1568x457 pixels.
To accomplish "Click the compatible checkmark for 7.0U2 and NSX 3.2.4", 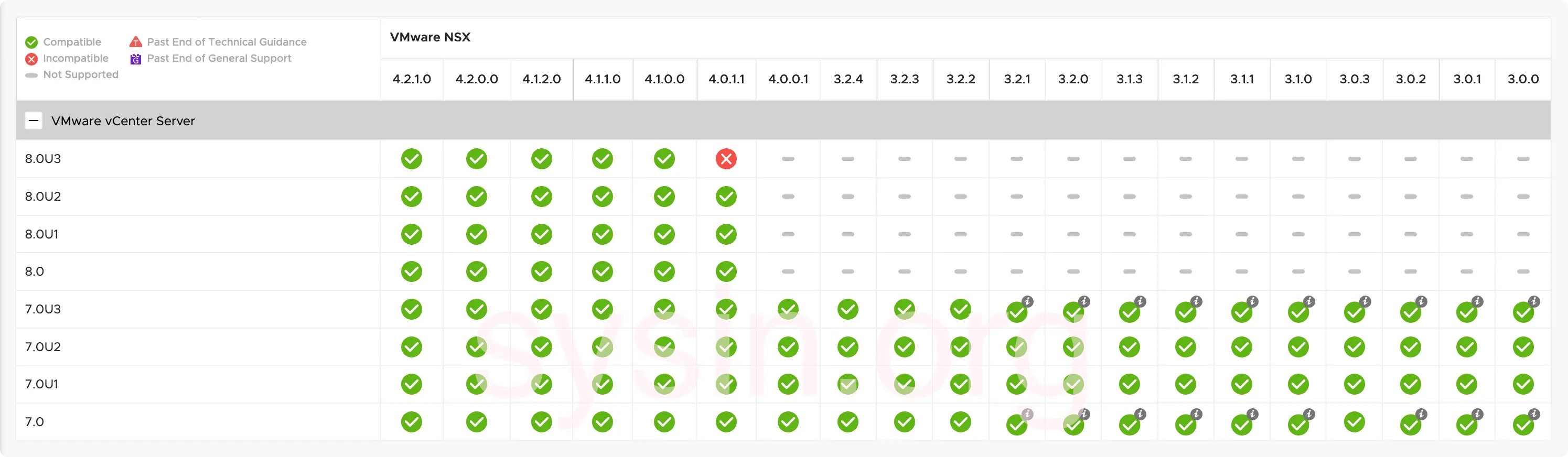I will coord(848,347).
